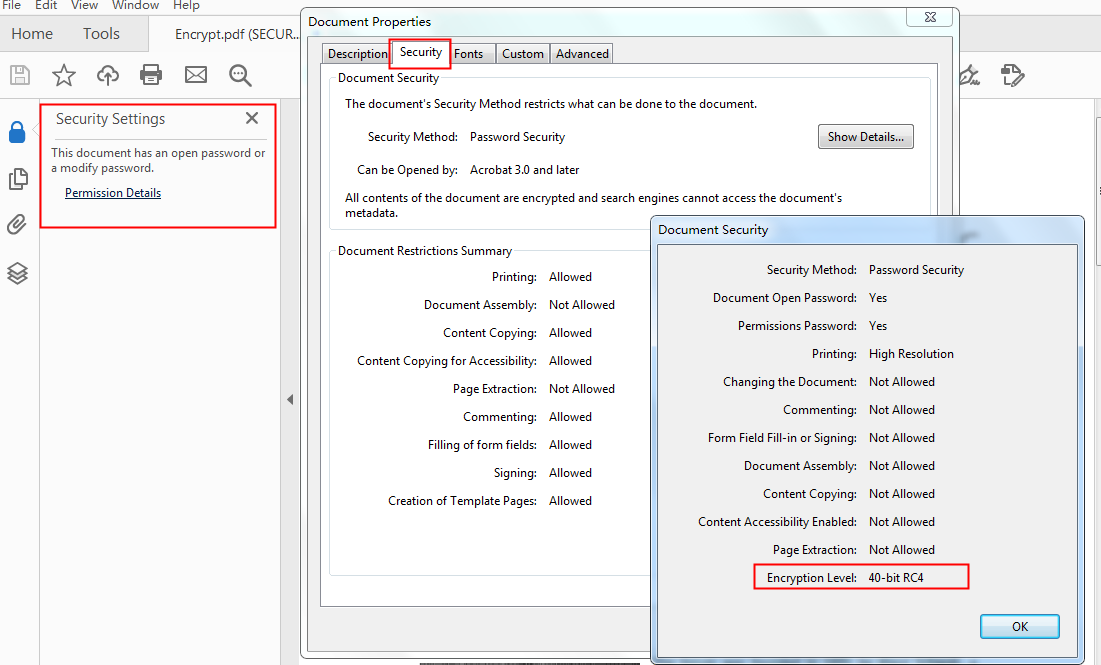
Task: Close the Document Properties dialog
Action: (x=930, y=18)
